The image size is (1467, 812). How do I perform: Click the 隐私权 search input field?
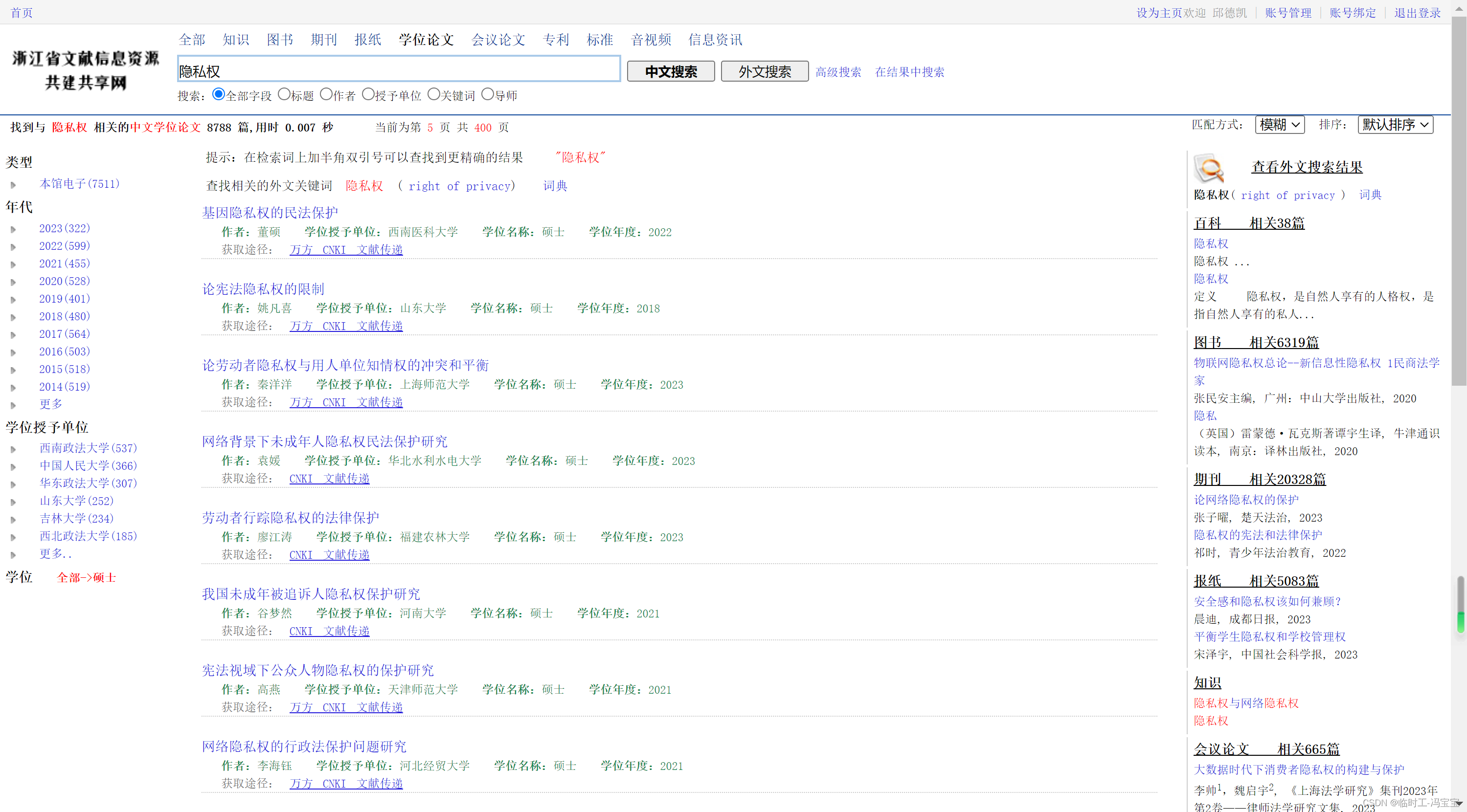(x=399, y=70)
